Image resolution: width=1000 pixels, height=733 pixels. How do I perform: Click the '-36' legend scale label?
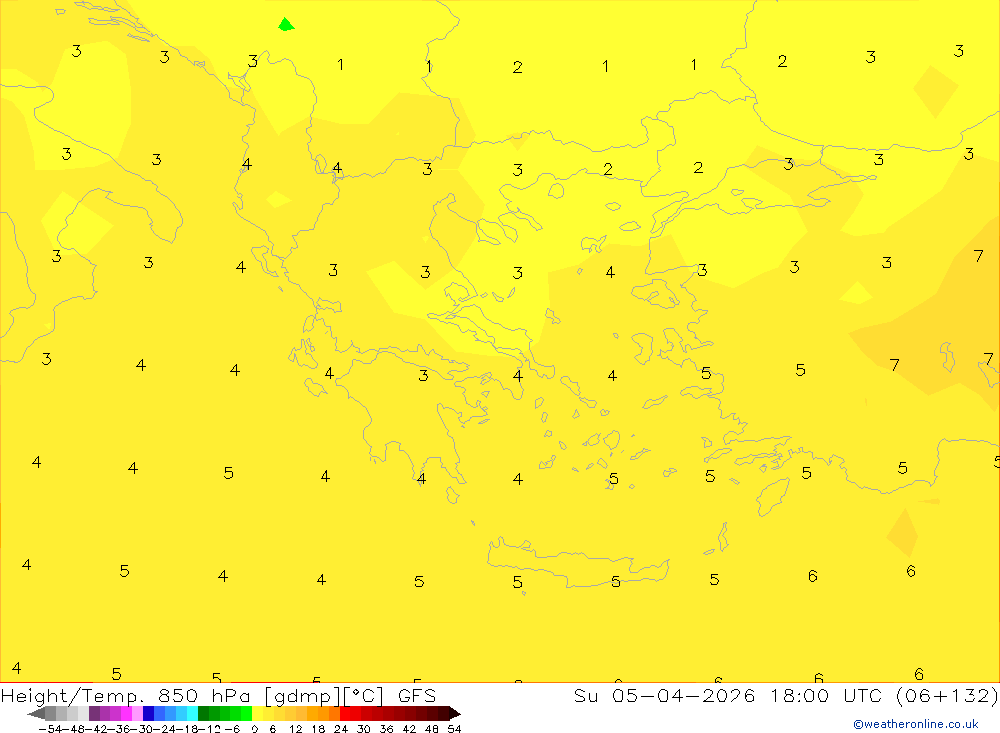[119, 728]
